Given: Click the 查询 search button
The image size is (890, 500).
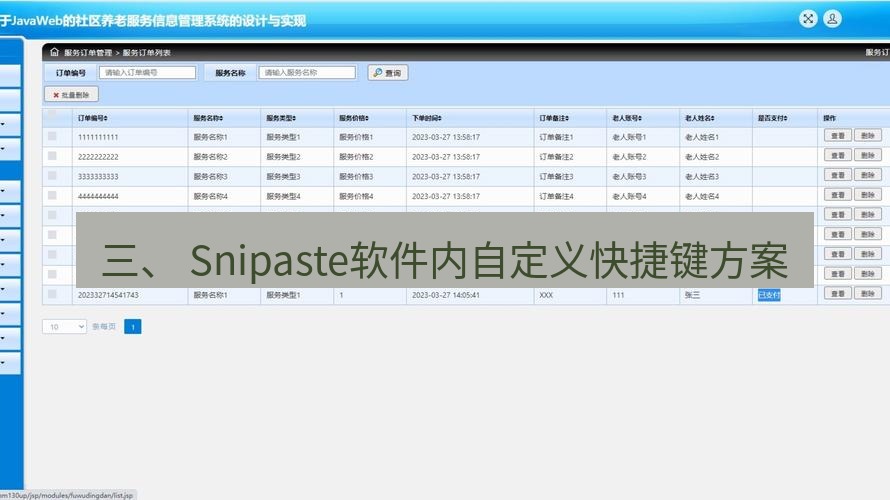Looking at the screenshot, I should [x=388, y=73].
